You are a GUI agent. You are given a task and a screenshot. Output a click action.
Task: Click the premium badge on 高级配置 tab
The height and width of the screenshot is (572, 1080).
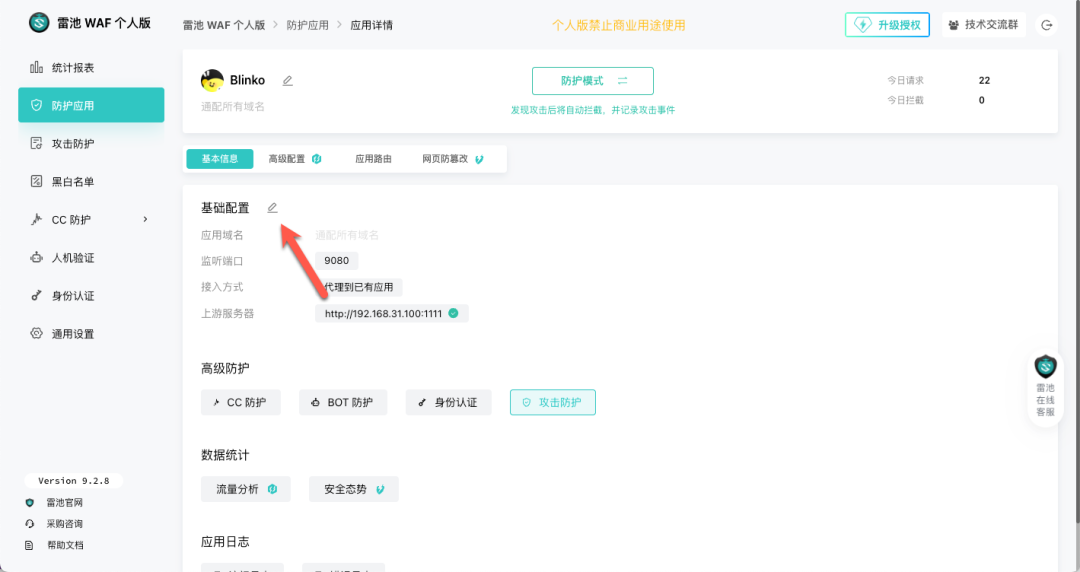click(317, 159)
